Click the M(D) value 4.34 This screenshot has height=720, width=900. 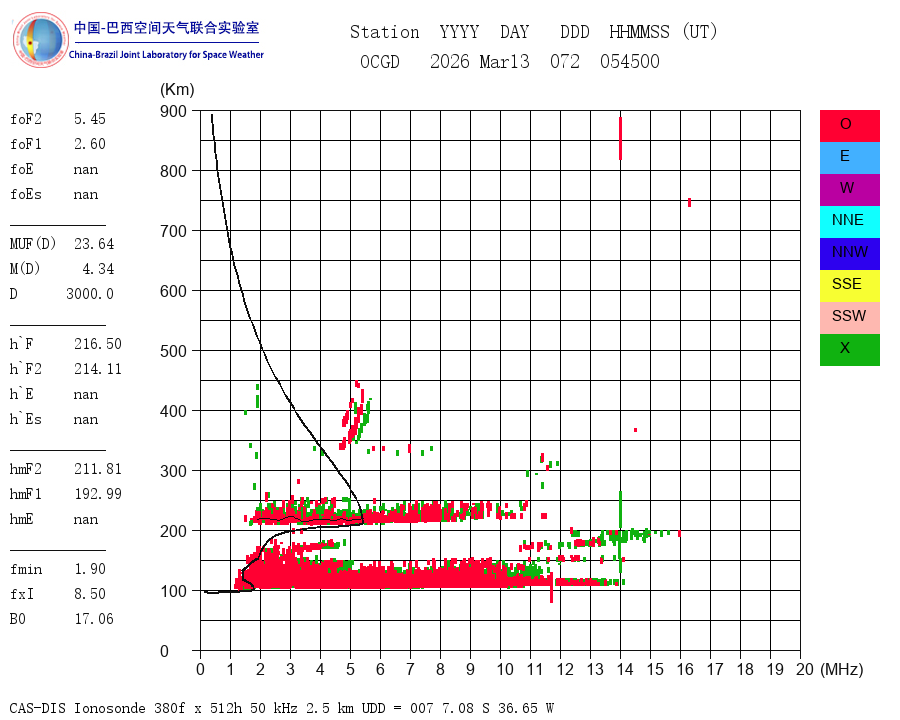pos(98,269)
